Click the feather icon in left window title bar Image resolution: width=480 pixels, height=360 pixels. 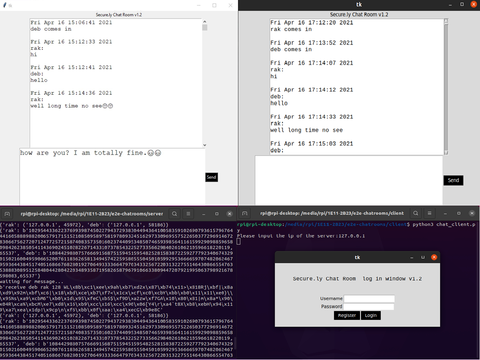(x=5, y=5)
